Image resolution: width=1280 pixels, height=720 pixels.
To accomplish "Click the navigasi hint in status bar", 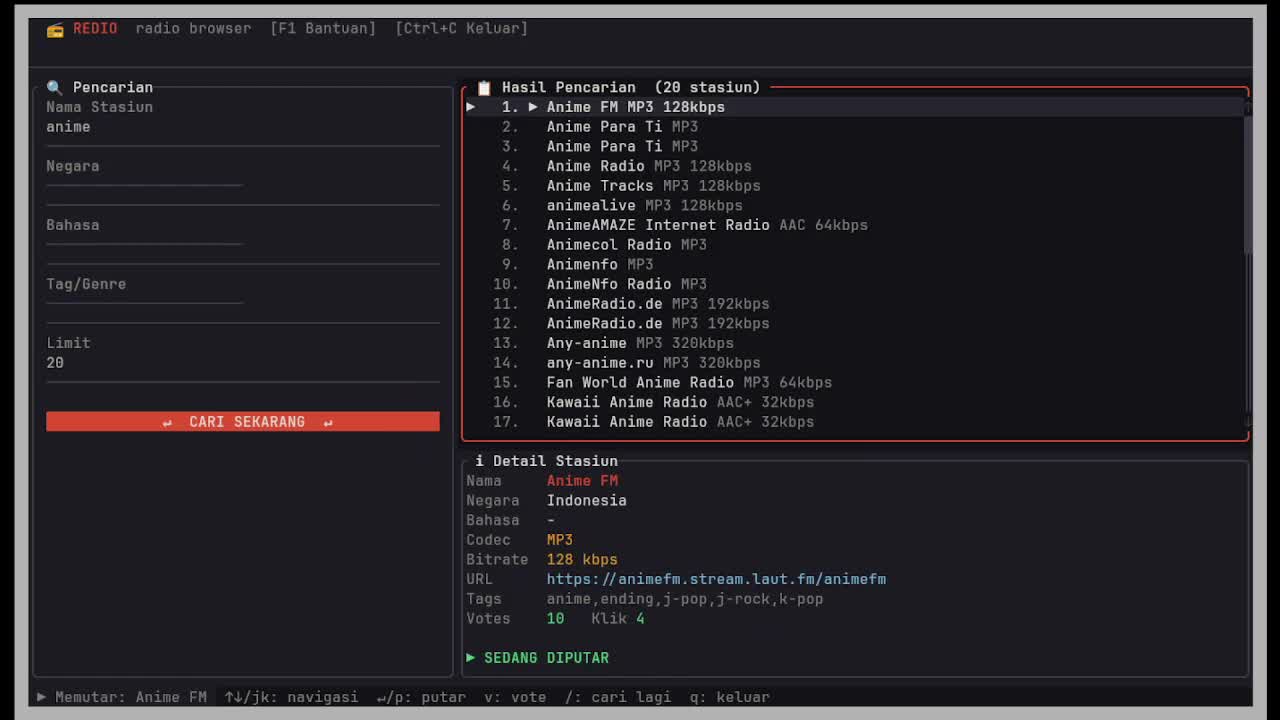I will click(x=291, y=697).
